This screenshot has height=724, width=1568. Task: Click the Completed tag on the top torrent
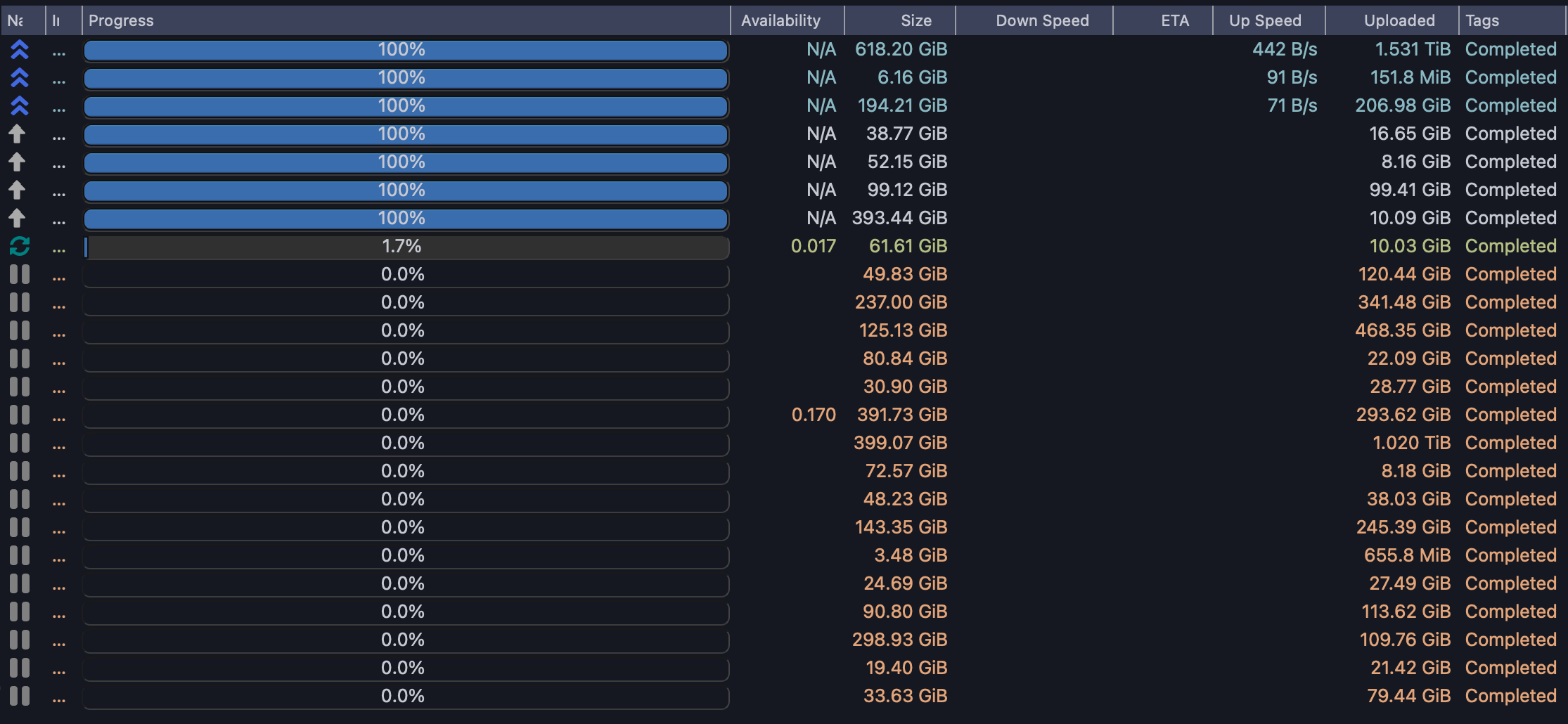(x=1510, y=49)
